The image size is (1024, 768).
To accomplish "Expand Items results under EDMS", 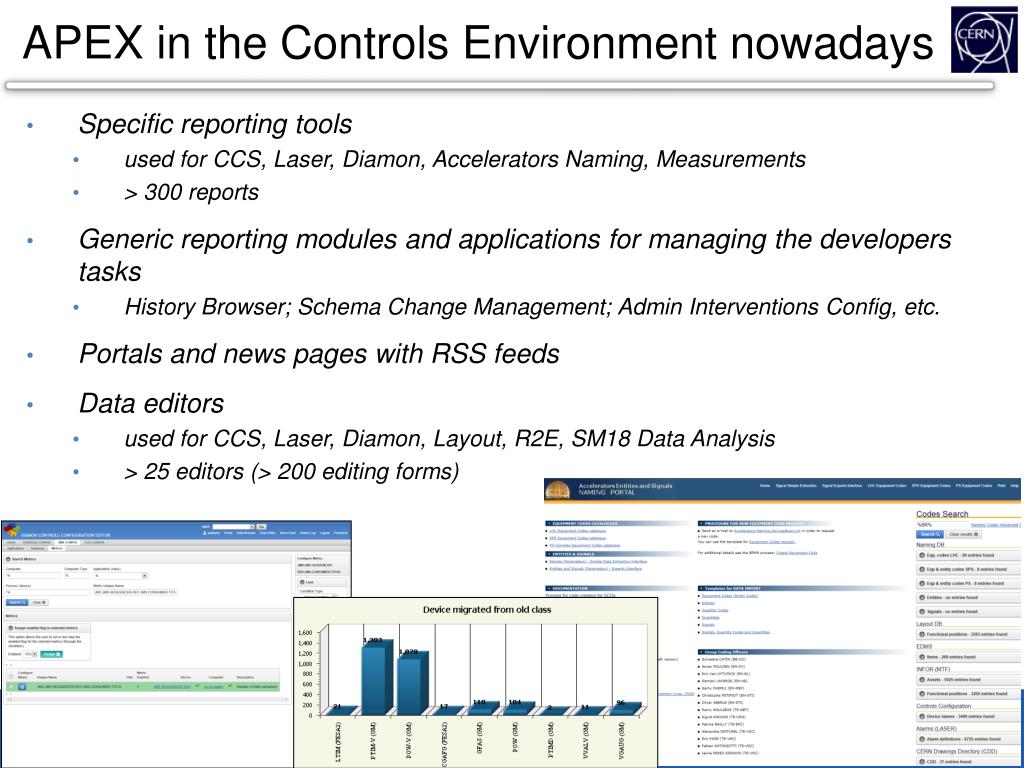I will 921,657.
